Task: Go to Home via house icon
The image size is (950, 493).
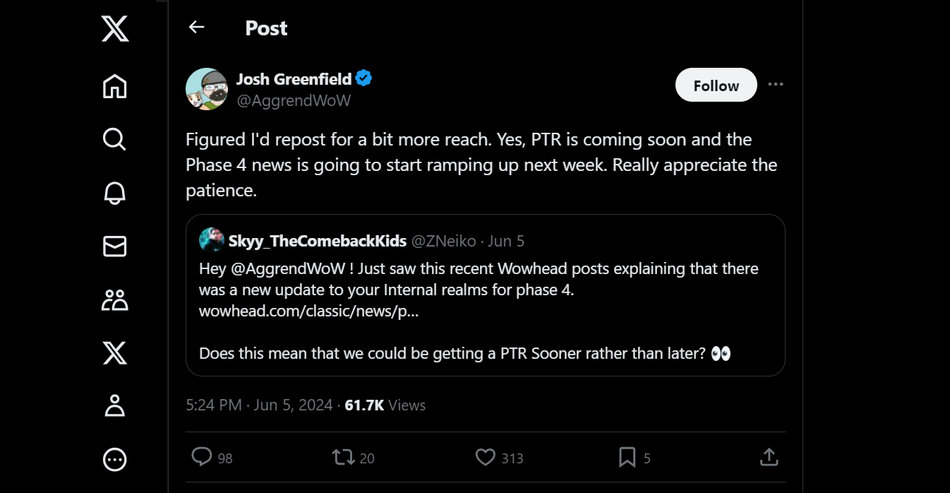Action: [x=115, y=87]
